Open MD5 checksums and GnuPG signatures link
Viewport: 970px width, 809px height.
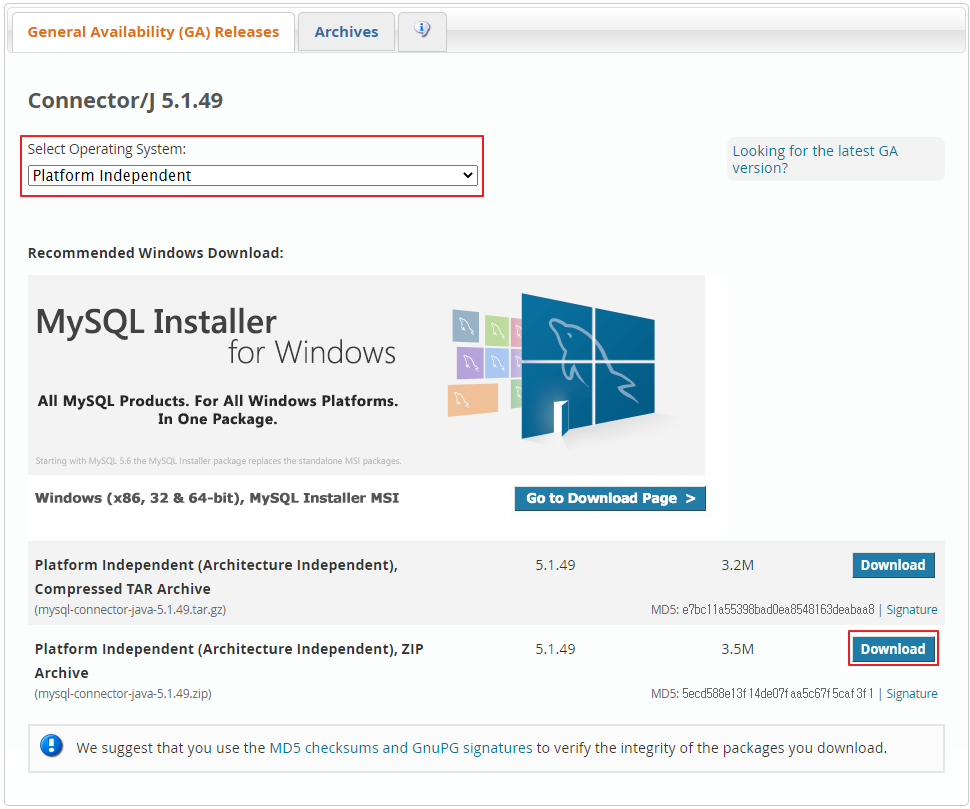401,748
